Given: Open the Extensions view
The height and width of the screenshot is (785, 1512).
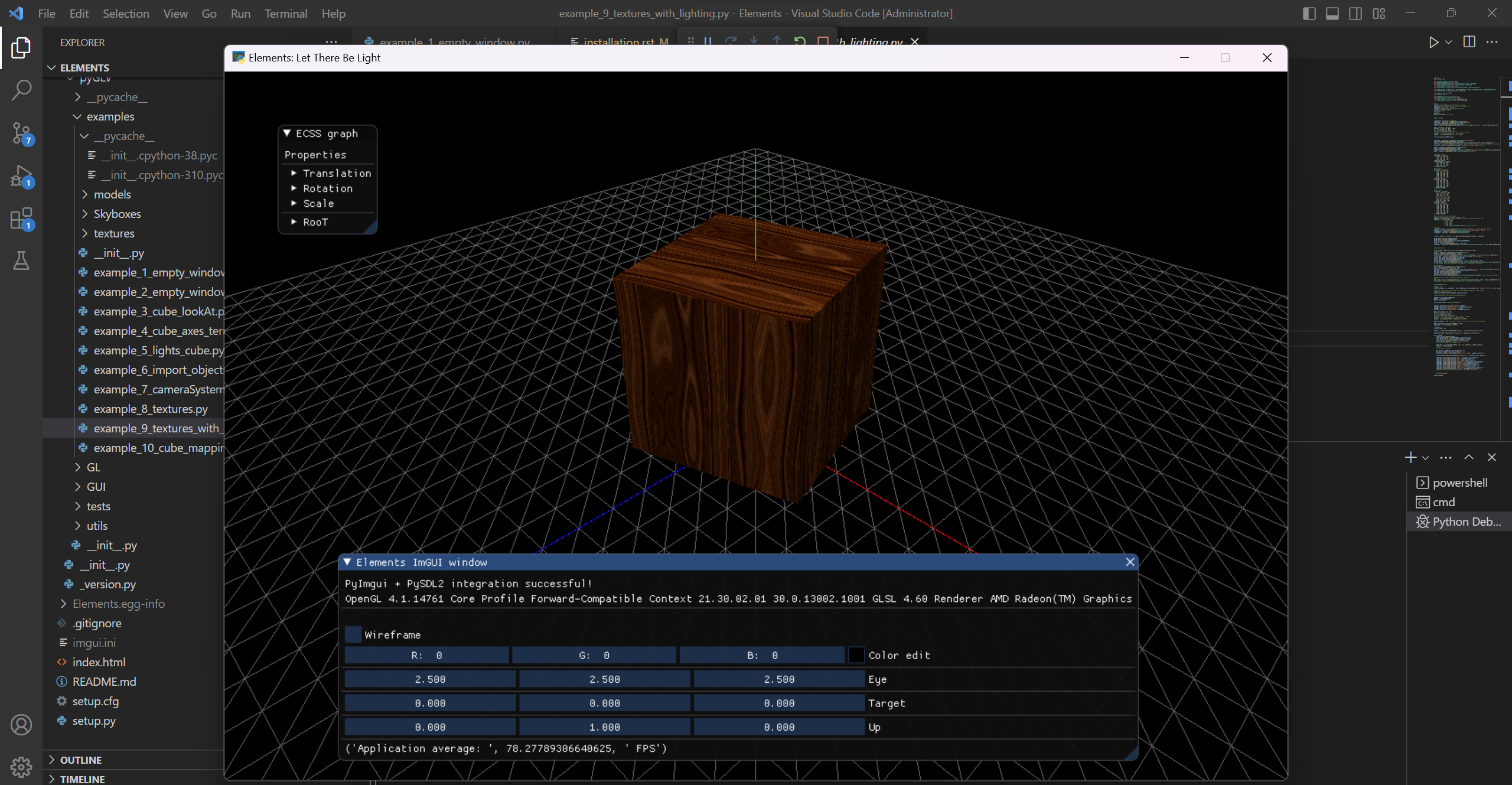Looking at the screenshot, I should click(21, 219).
